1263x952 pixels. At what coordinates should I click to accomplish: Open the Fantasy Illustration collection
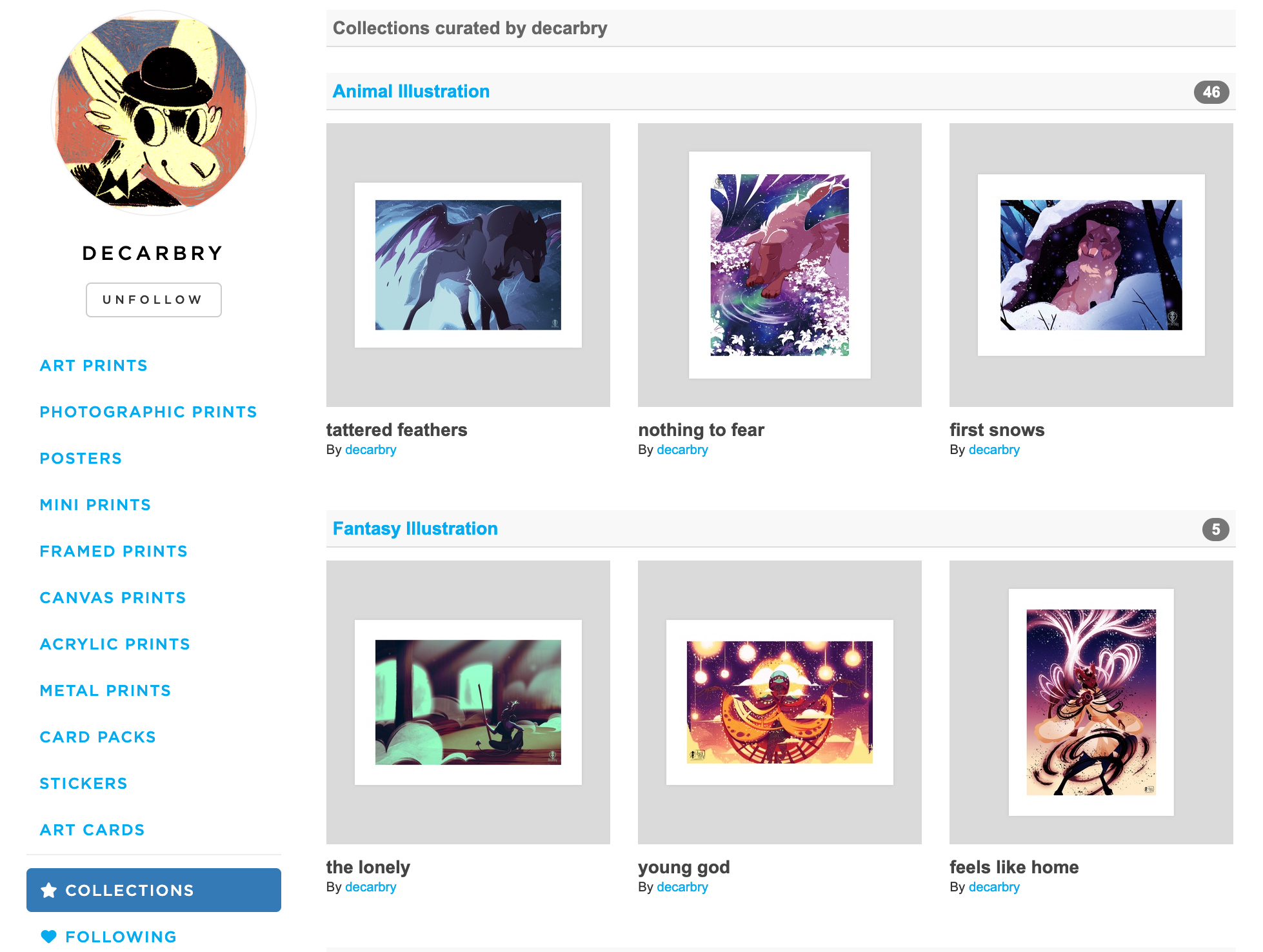point(415,529)
